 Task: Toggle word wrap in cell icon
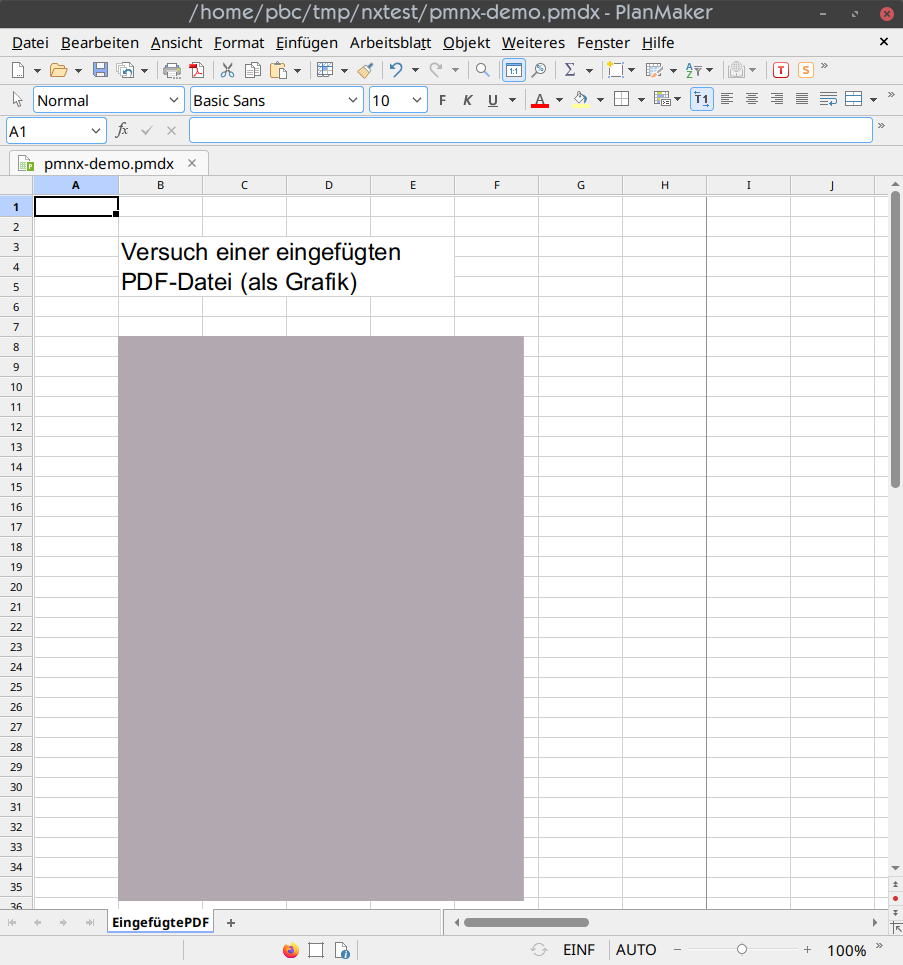pyautogui.click(x=828, y=99)
